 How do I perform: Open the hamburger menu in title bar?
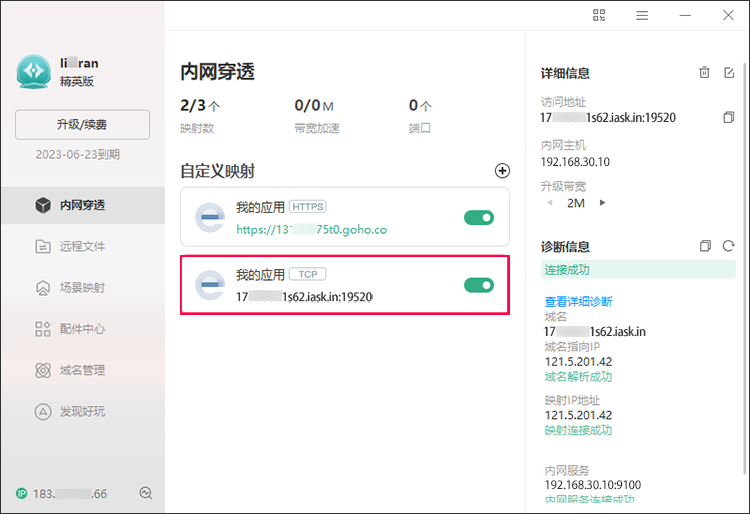tap(642, 15)
